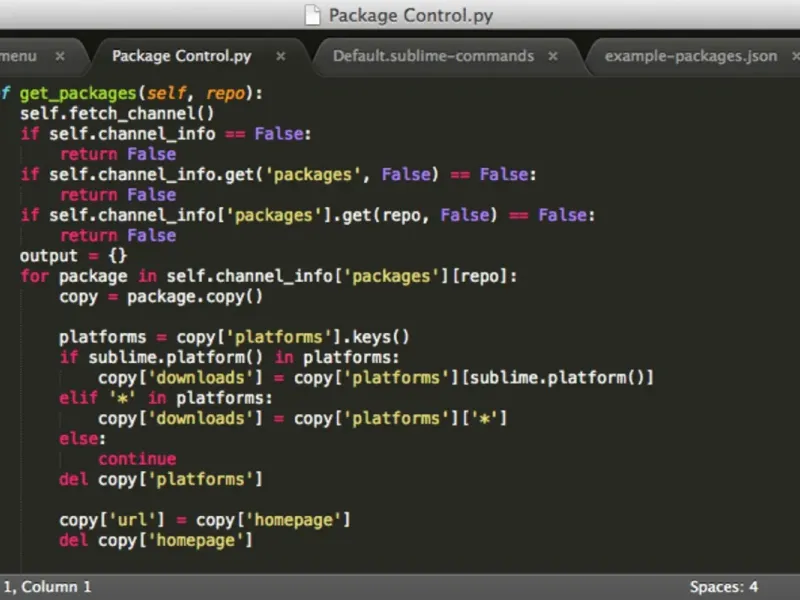Close the menu tab
The height and width of the screenshot is (600, 800).
(60, 56)
